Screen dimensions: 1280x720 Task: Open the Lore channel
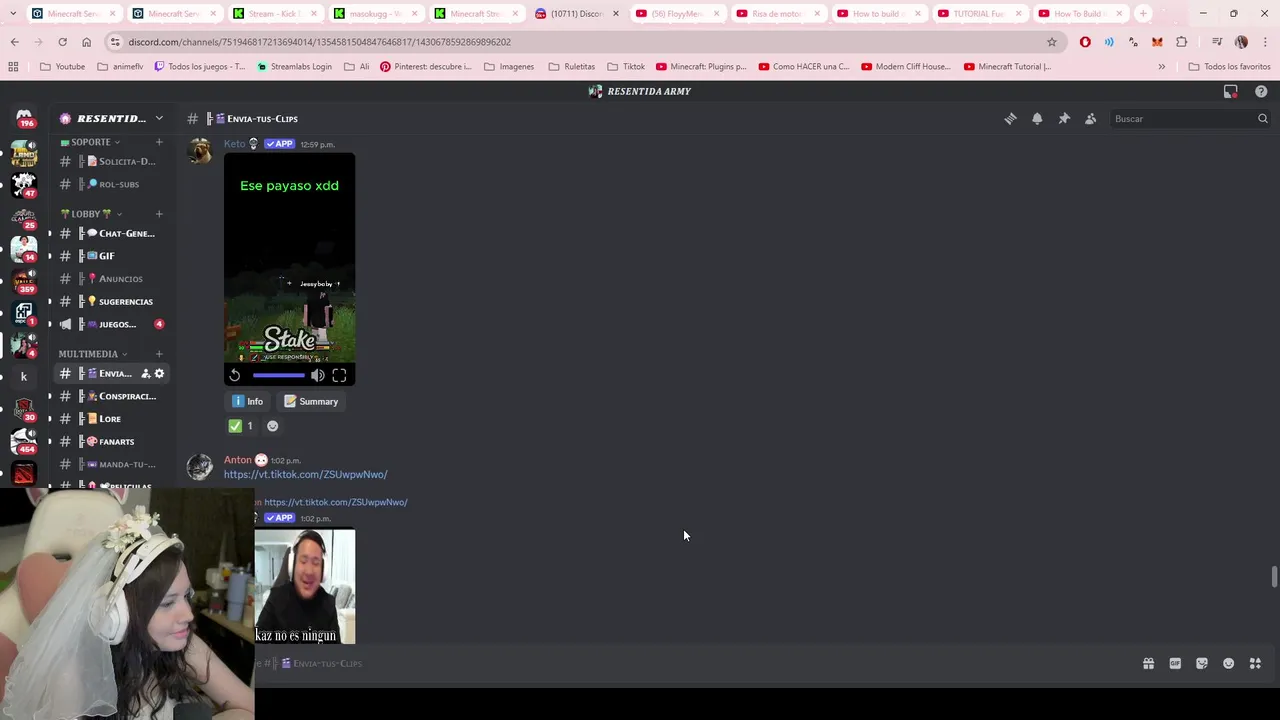[x=110, y=419]
